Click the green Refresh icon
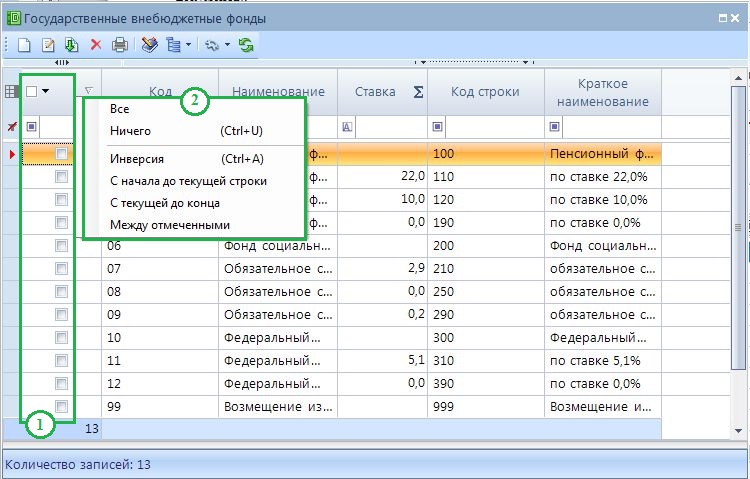This screenshot has width=750, height=479. tap(246, 45)
